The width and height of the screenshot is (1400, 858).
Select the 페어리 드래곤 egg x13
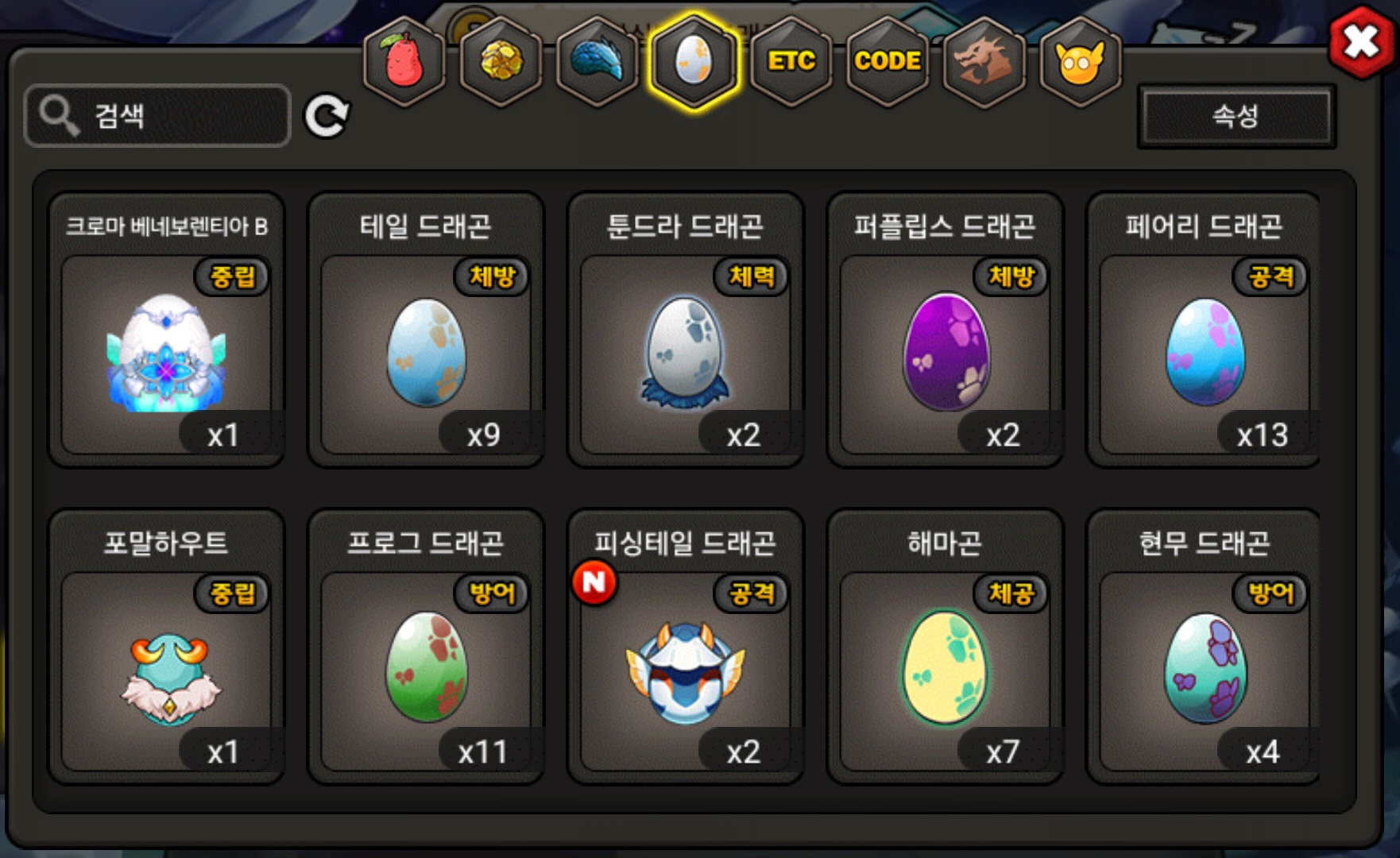tap(1204, 330)
